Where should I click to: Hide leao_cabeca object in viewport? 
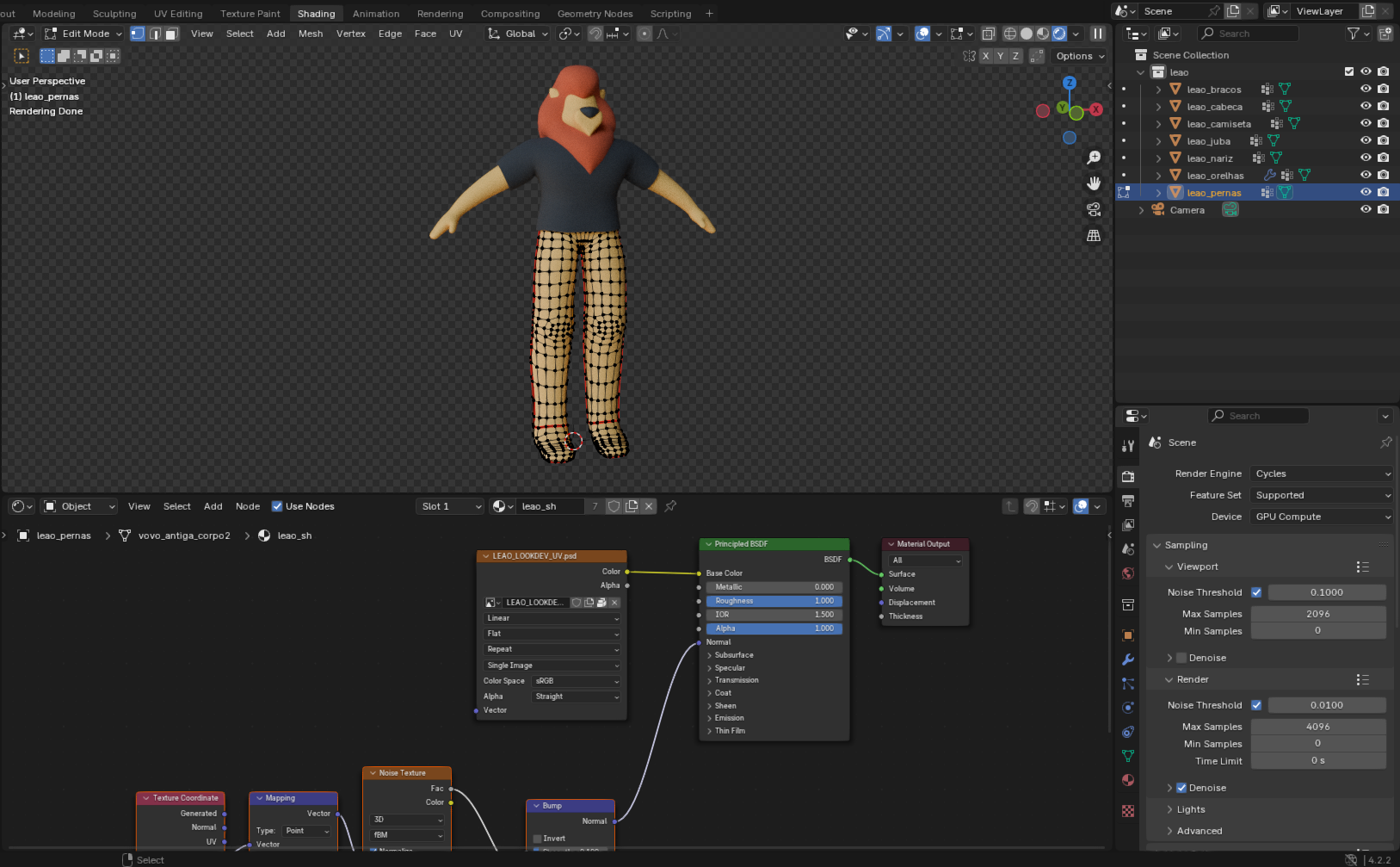coord(1366,106)
